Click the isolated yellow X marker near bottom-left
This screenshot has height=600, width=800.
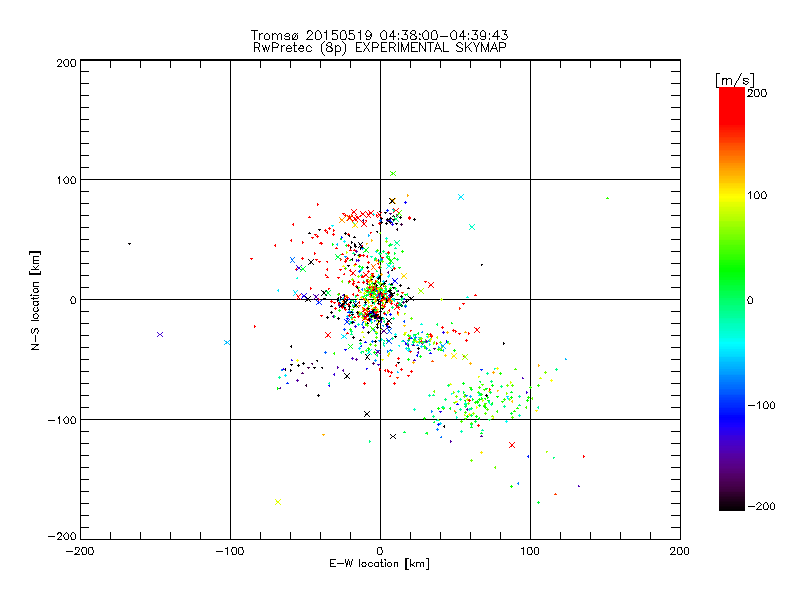click(278, 502)
